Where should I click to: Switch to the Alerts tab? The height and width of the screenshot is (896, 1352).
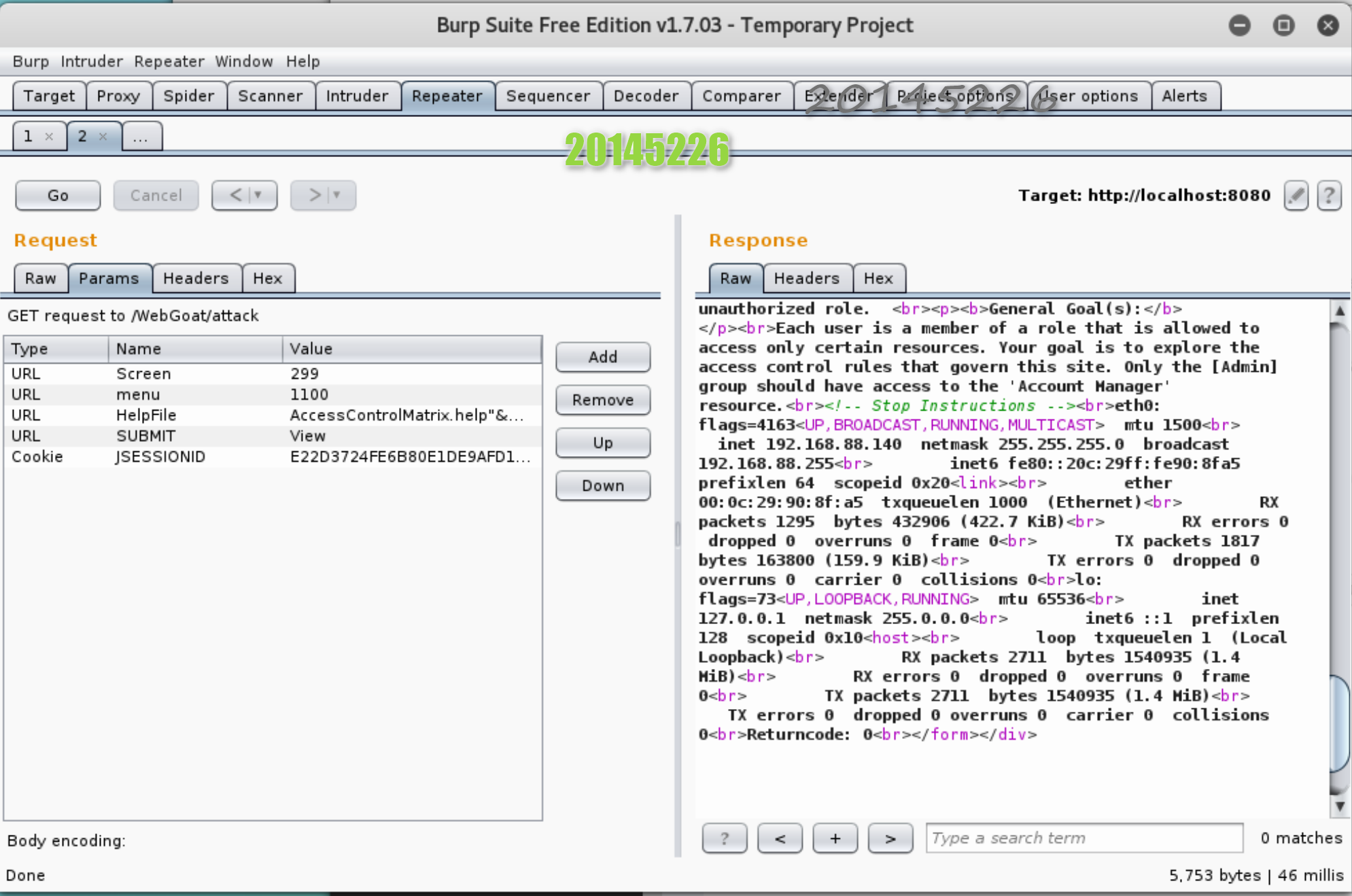coord(1185,96)
